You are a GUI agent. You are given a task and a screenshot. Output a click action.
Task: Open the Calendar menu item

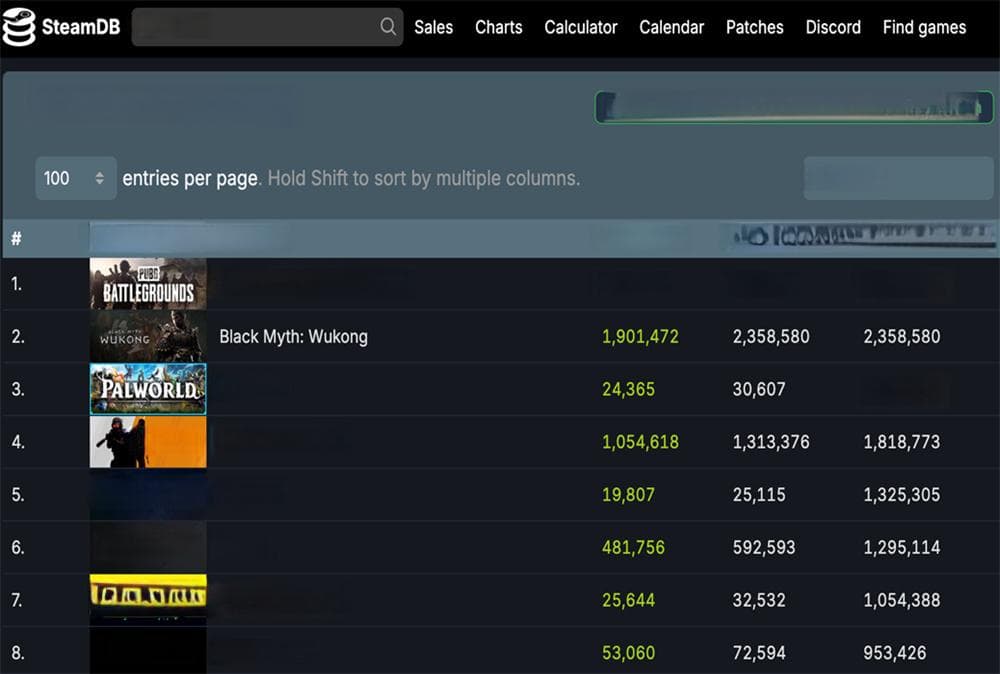point(672,27)
